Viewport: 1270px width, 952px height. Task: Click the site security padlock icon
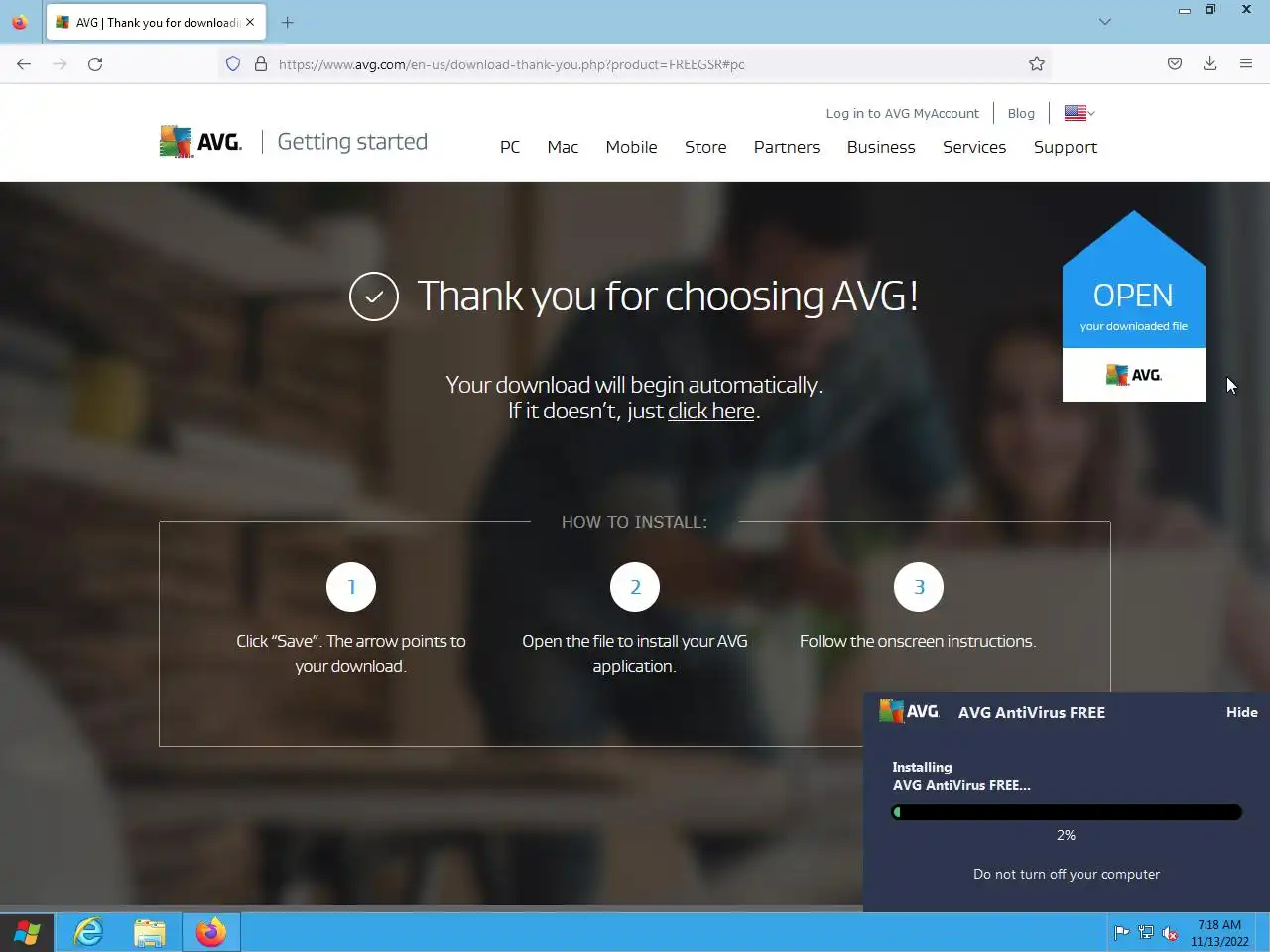pos(261,64)
